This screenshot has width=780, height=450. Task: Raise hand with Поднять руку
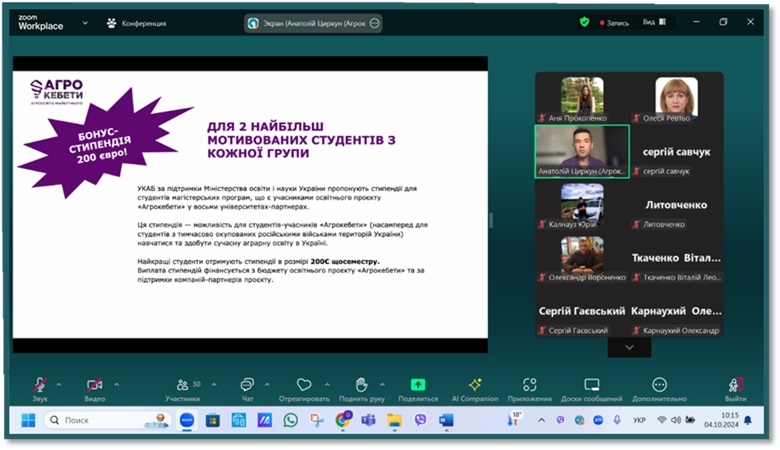click(x=362, y=389)
